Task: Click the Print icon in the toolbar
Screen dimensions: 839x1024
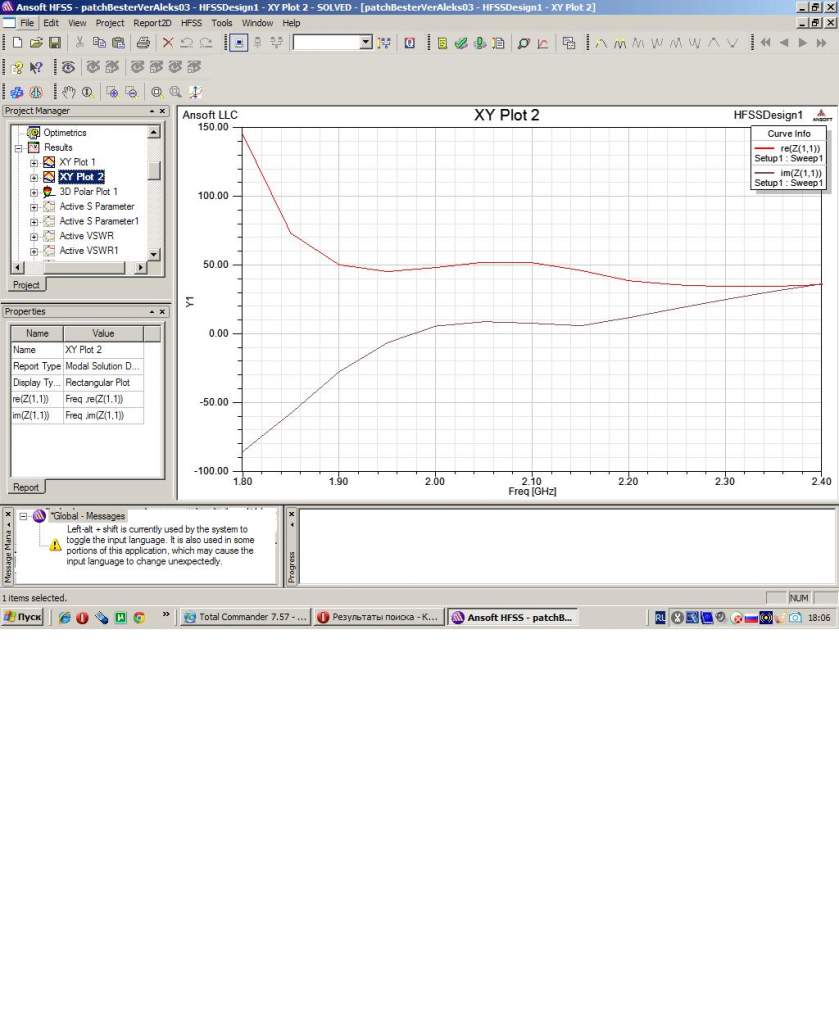Action: 143,43
